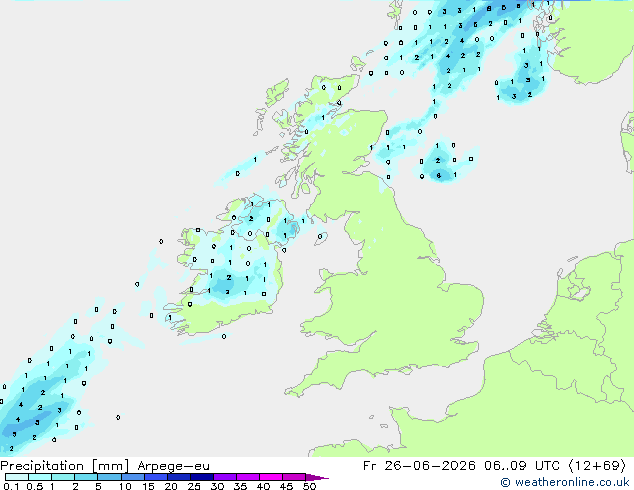Click legend swatch between 0.1 and 0.5

pos(17,477)
